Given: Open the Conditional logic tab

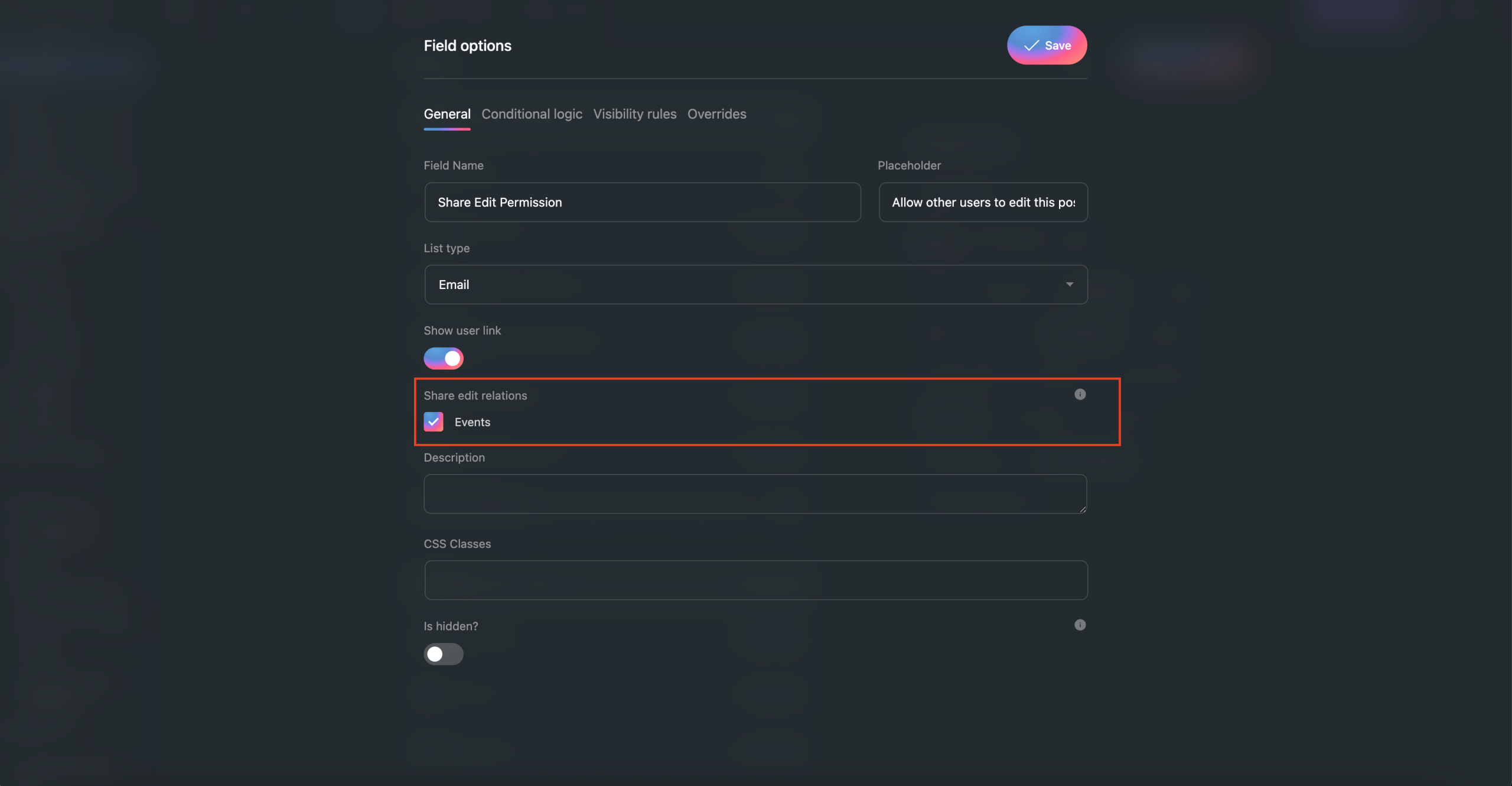Looking at the screenshot, I should [x=532, y=114].
